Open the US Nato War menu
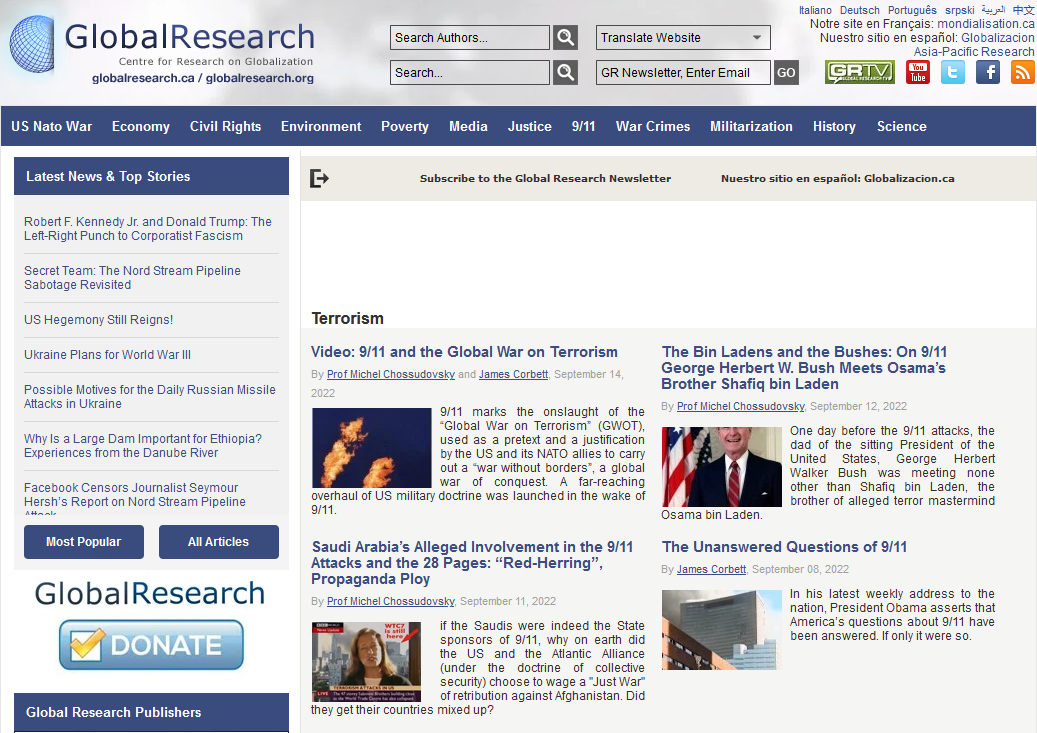Screen dimensions: 1037x733 pos(52,126)
